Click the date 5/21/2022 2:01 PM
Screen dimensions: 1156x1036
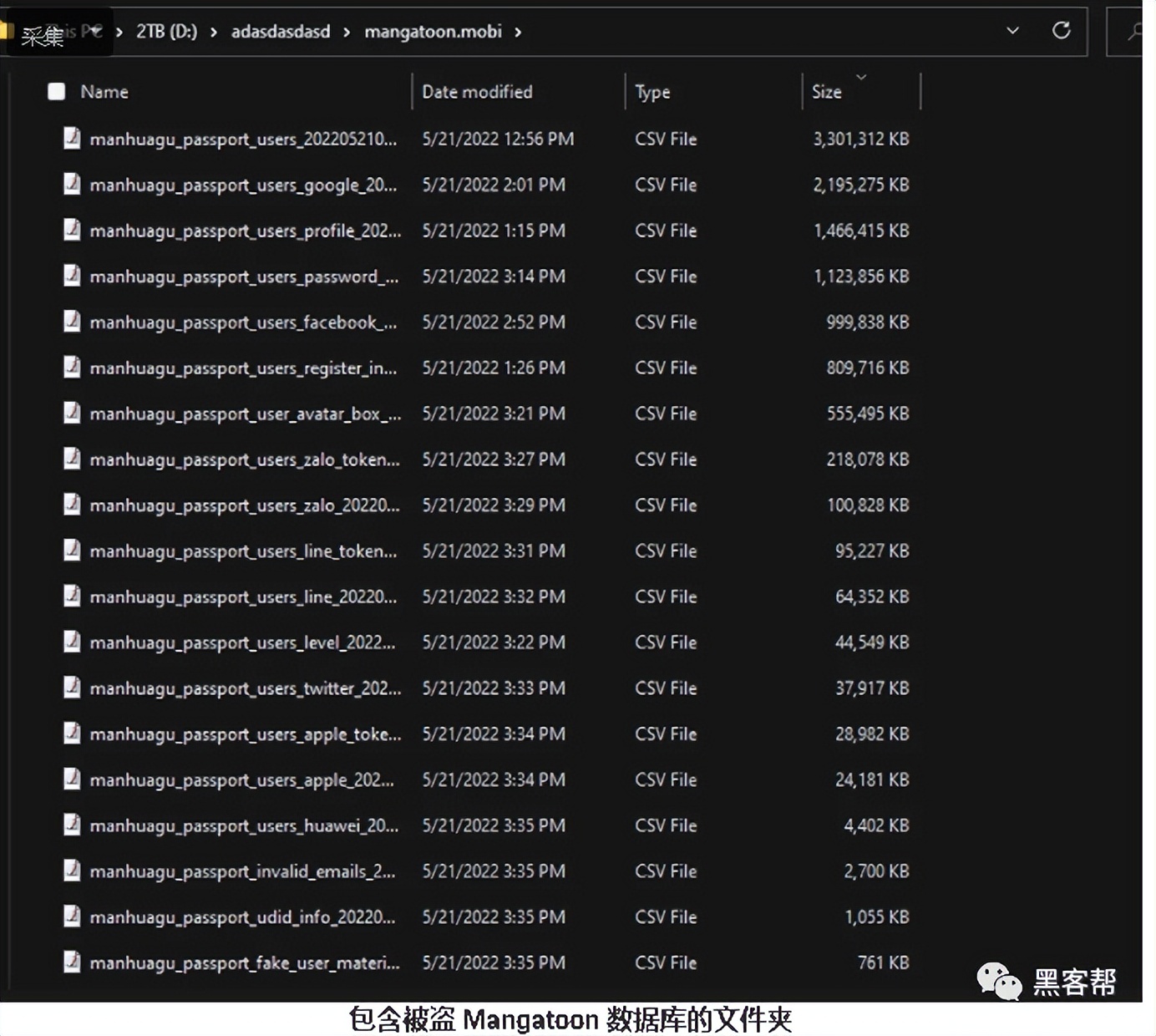pyautogui.click(x=494, y=185)
